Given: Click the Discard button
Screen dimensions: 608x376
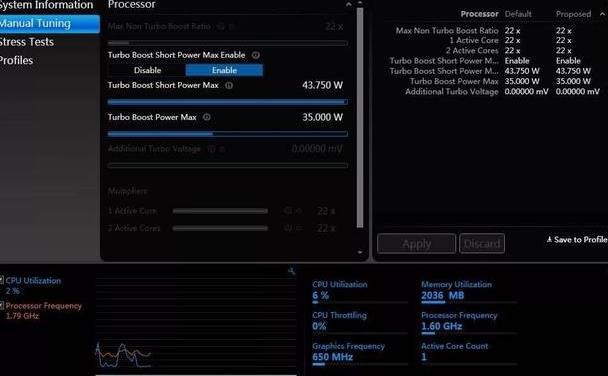Looking at the screenshot, I should [x=482, y=243].
